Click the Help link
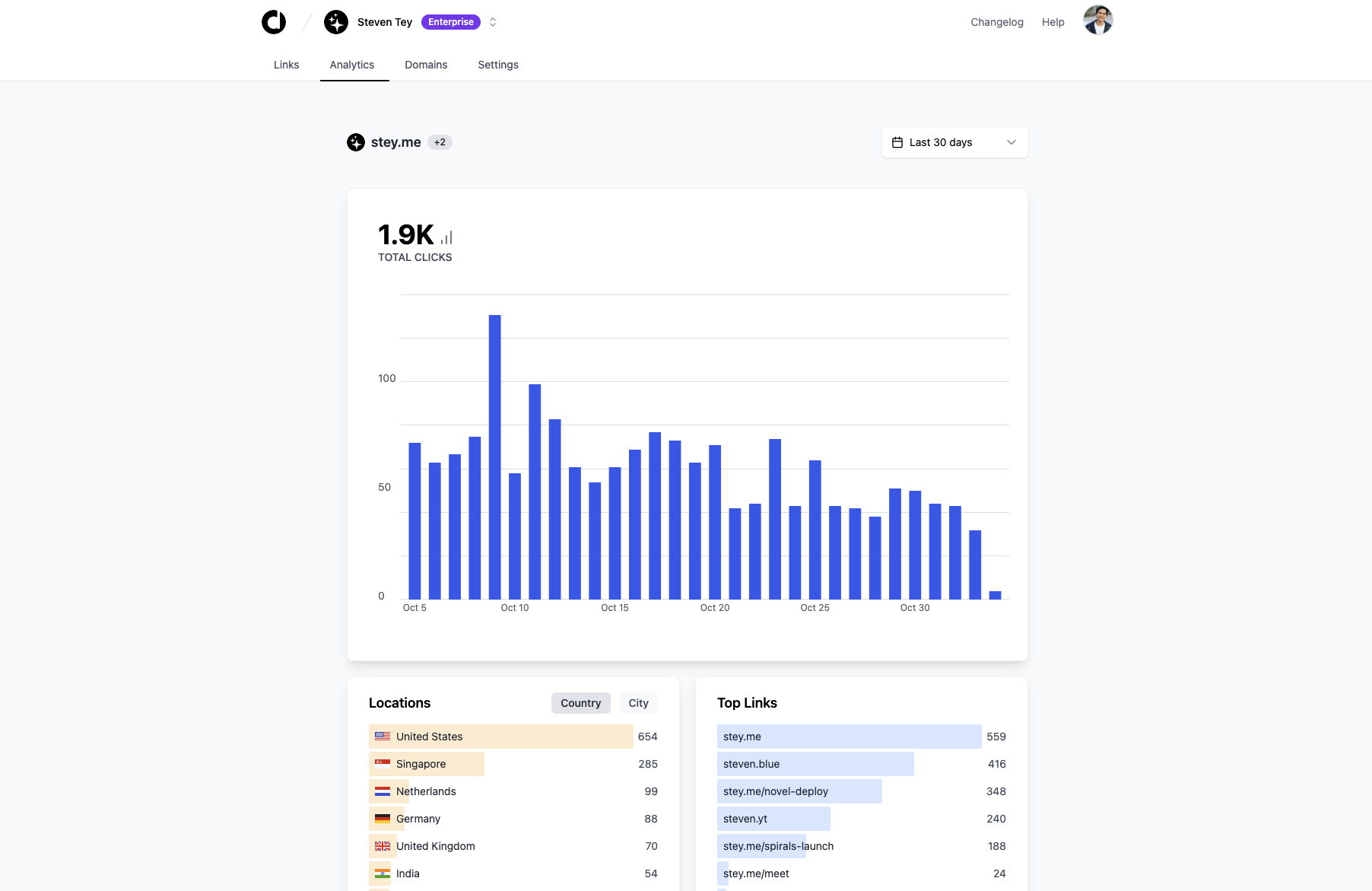Viewport: 1372px width, 891px height. (1053, 22)
